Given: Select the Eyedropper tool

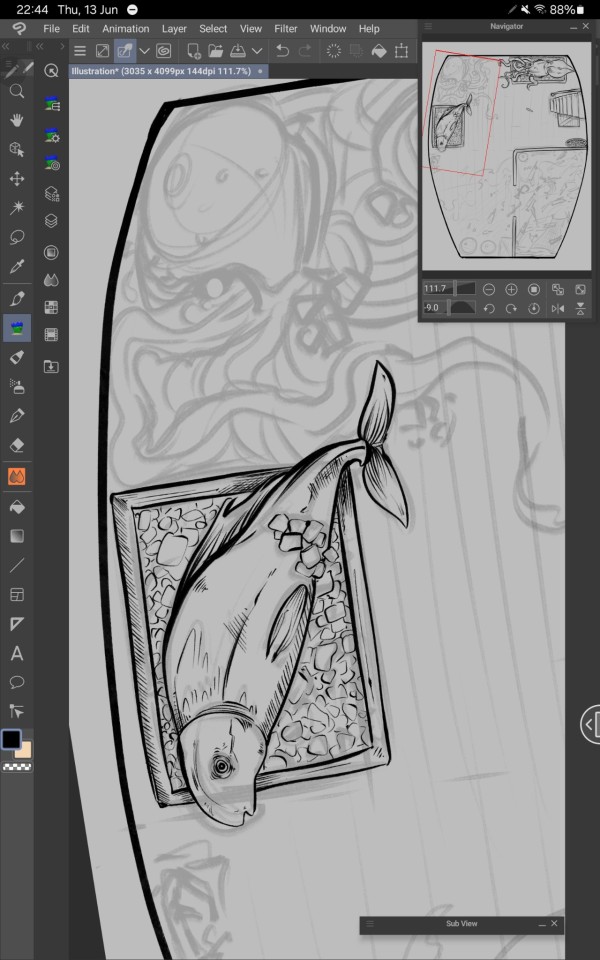Looking at the screenshot, I should point(17,267).
